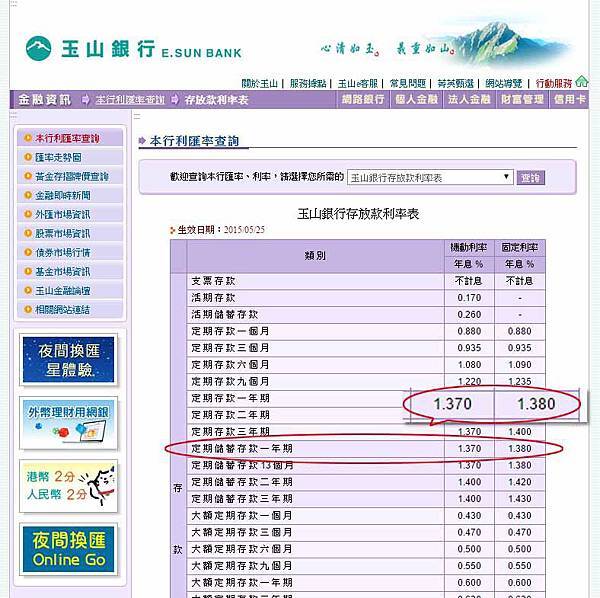Click 玉山e客服 link
This screenshot has width=600, height=598.
tap(358, 83)
